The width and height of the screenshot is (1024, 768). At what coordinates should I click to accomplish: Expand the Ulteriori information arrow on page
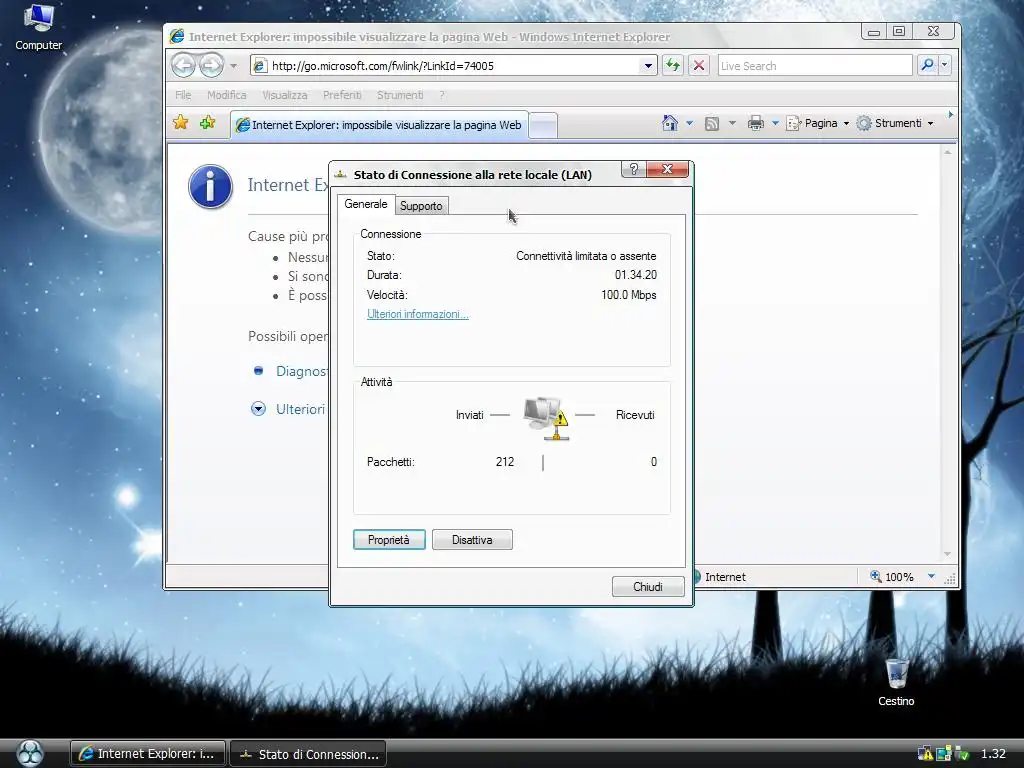pos(259,409)
